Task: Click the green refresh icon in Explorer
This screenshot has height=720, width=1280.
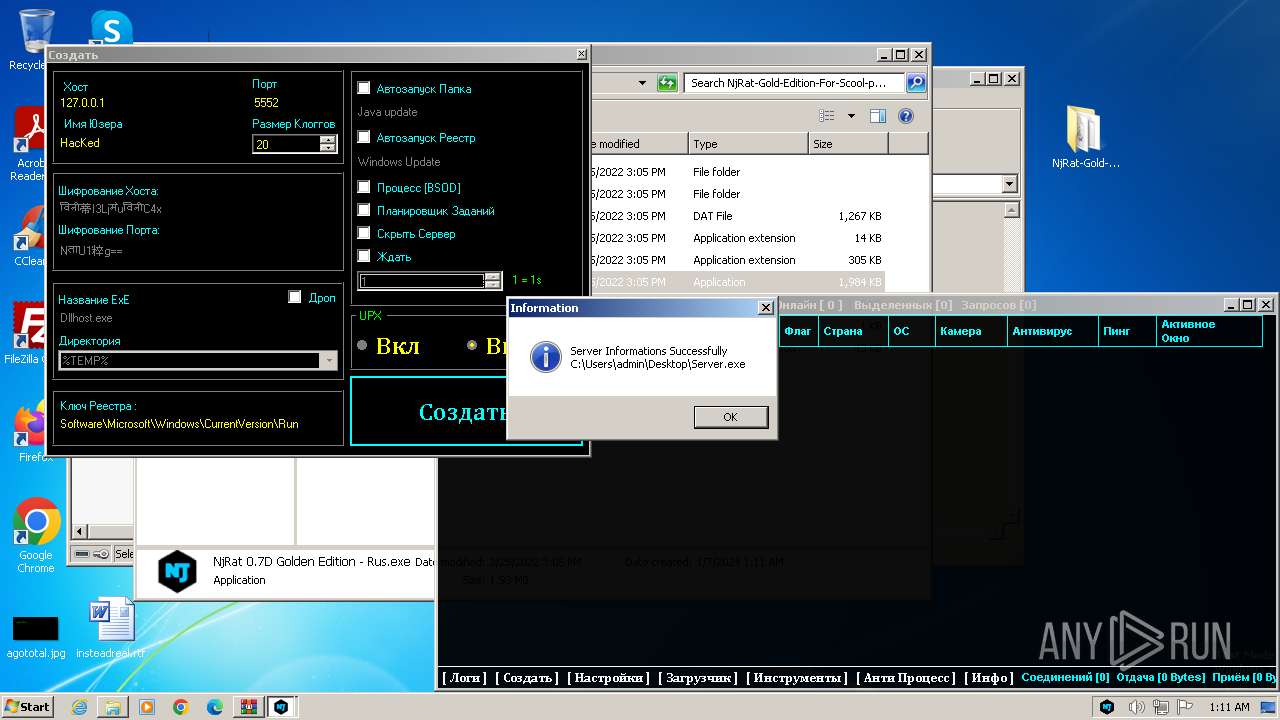Action: 667,83
